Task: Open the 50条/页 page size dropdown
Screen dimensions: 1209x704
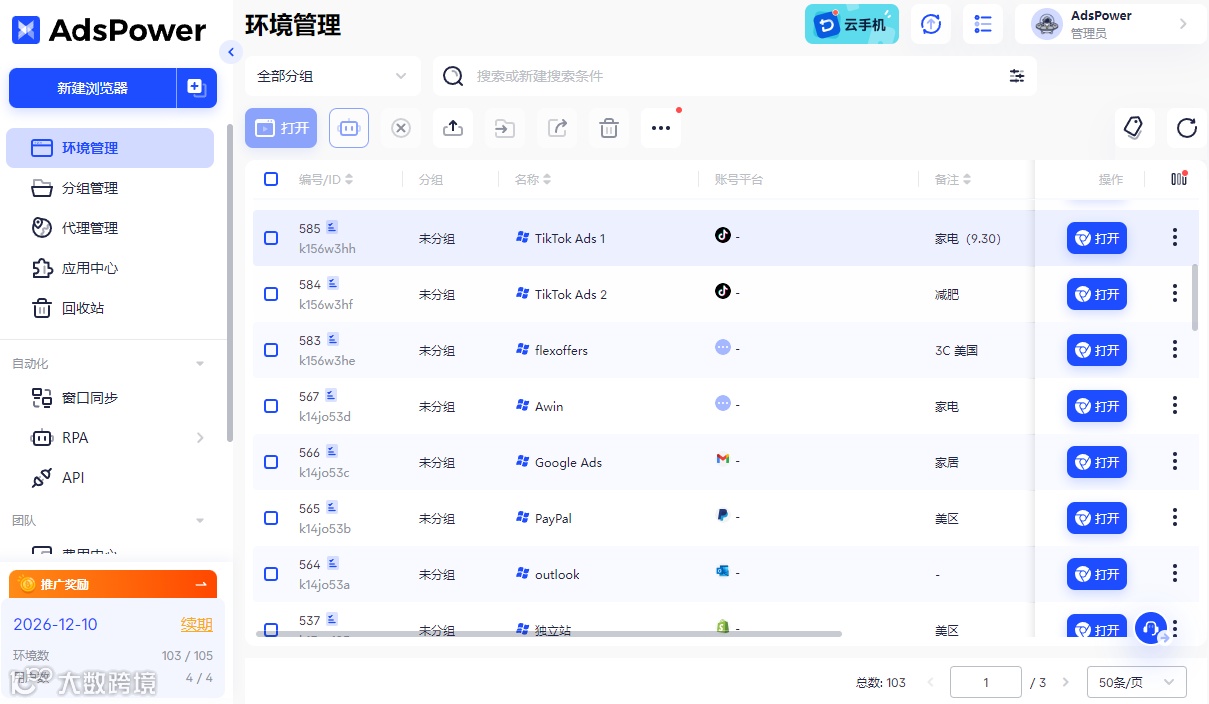Action: click(x=1137, y=682)
